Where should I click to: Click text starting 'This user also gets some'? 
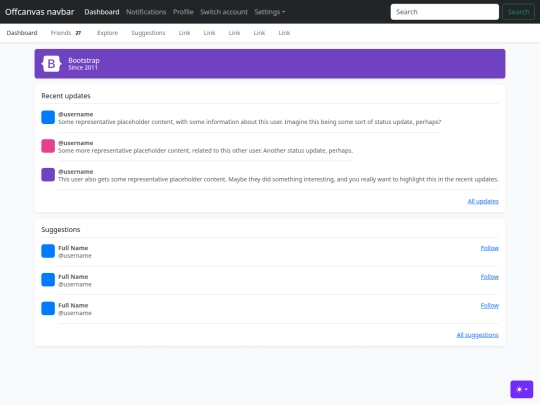click(278, 179)
